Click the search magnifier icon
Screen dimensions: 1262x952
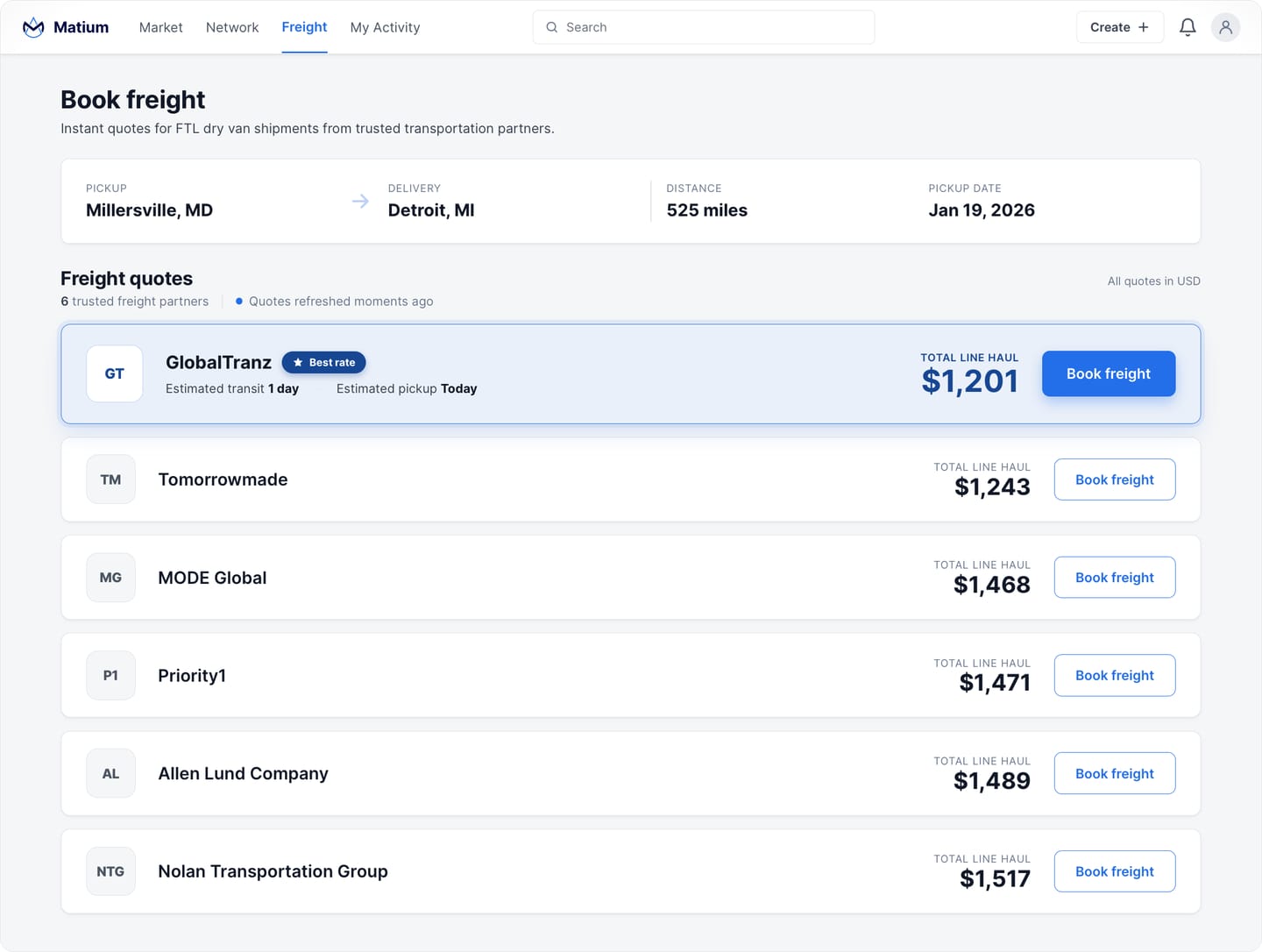(x=552, y=27)
